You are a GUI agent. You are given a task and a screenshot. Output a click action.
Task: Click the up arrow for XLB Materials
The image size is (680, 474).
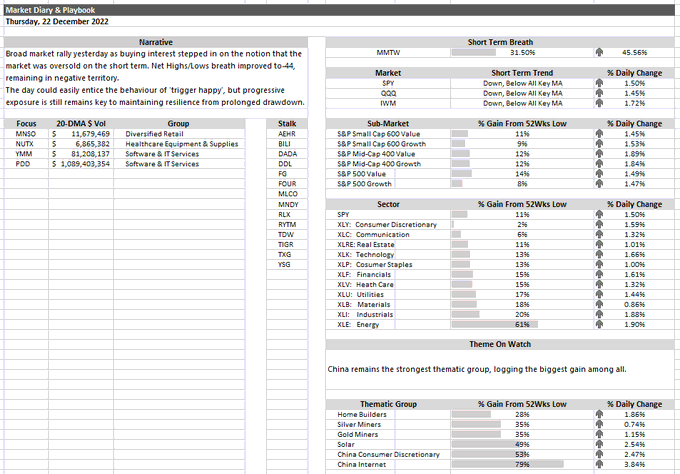(x=599, y=304)
